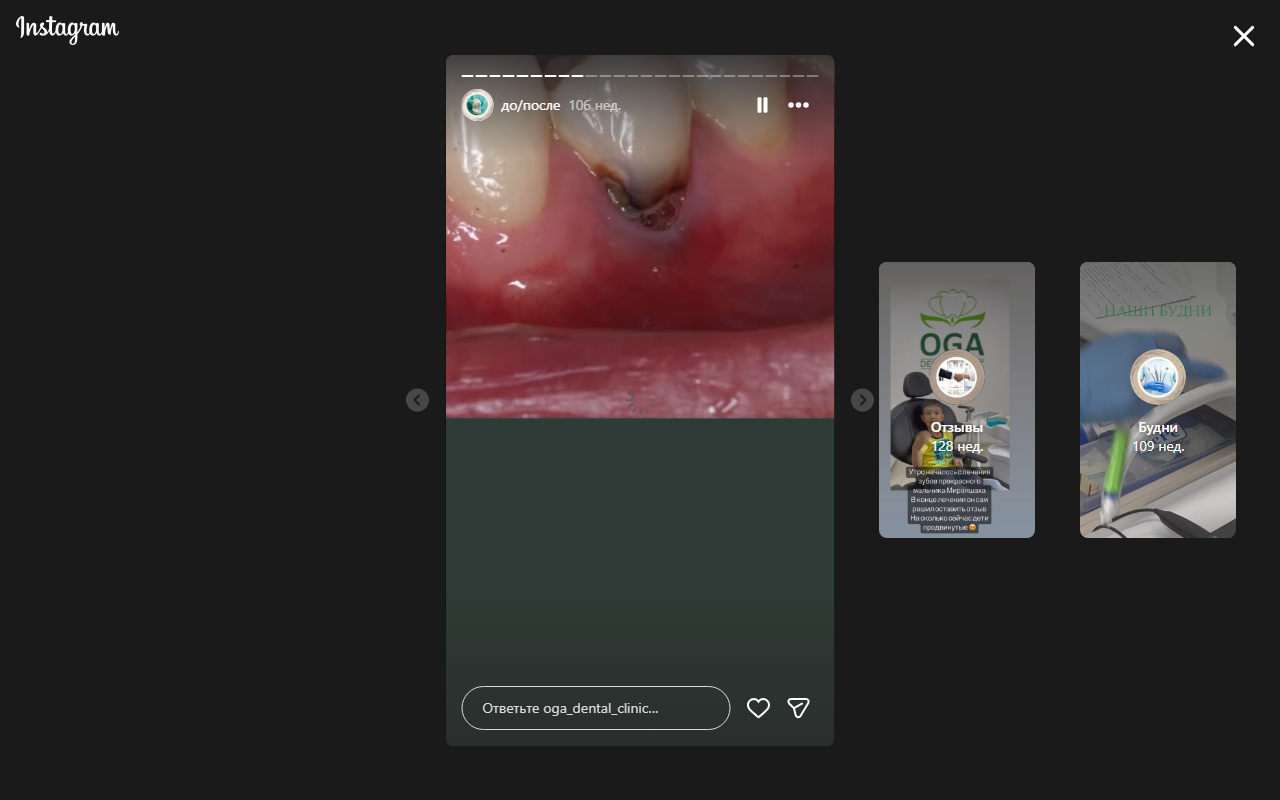The height and width of the screenshot is (800, 1280).
Task: Close the story viewer with the X
Action: pos(1243,37)
